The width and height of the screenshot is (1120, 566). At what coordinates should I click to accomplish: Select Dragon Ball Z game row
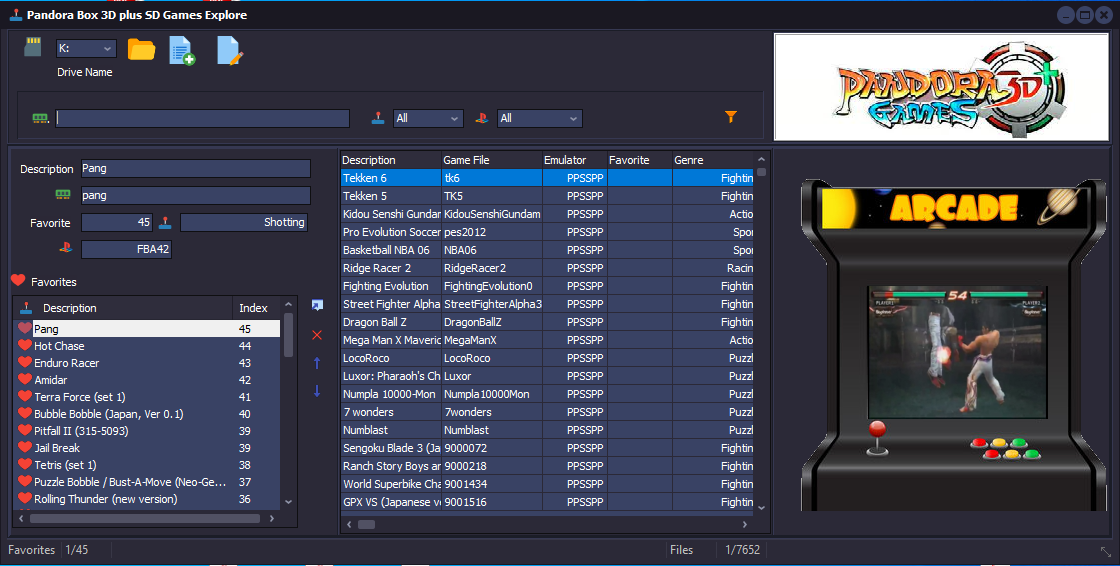pos(547,322)
